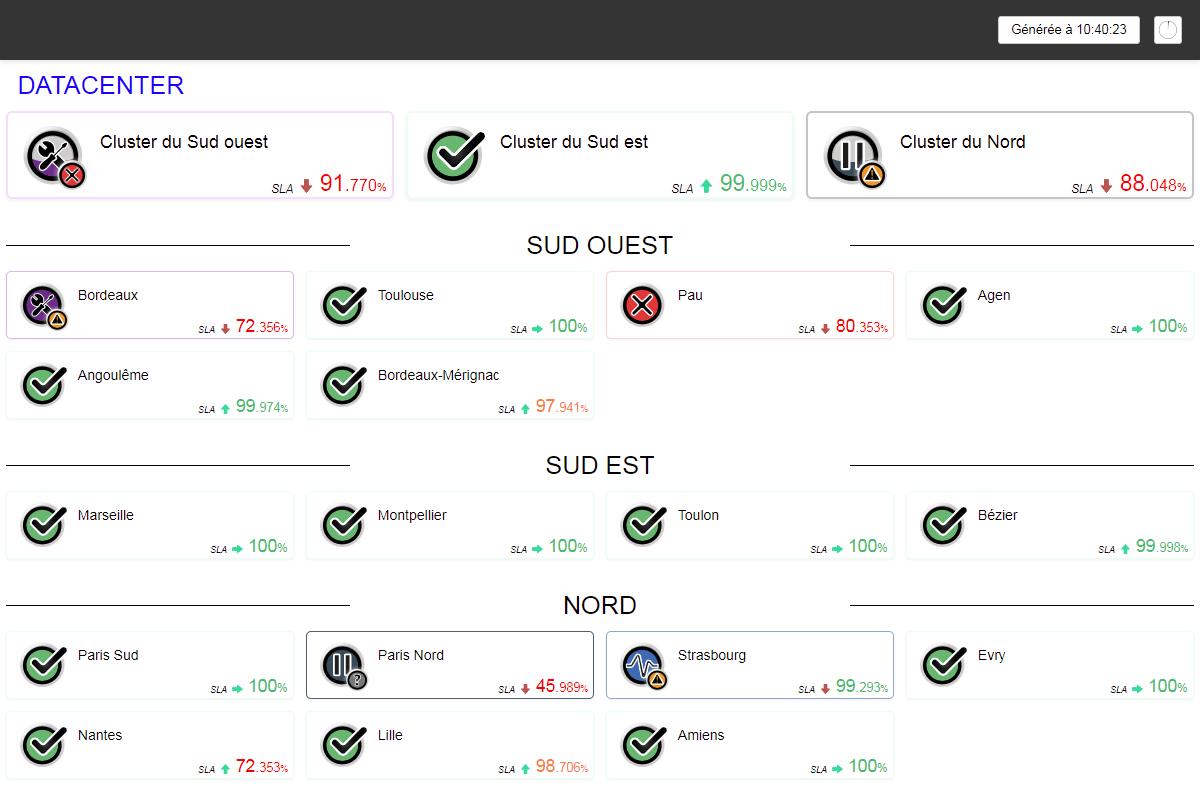Image resolution: width=1200 pixels, height=800 pixels.
Task: Click the Lille SLA 98.706% value
Action: click(x=561, y=767)
